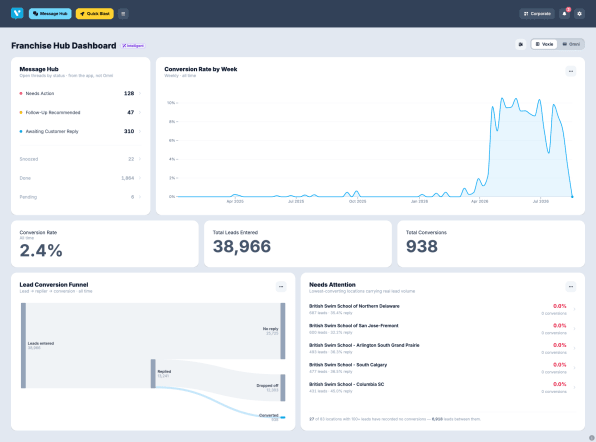Click the small icon button left of Voxie toggle
The image size is (596, 442).
[521, 44]
